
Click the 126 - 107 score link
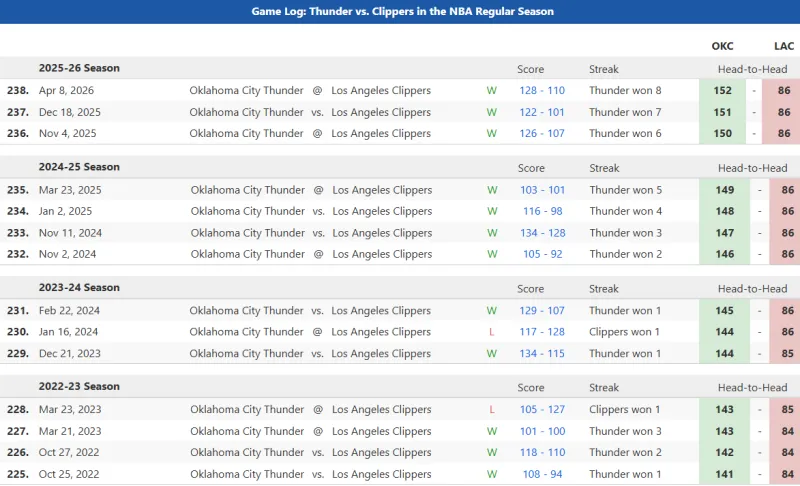542,133
